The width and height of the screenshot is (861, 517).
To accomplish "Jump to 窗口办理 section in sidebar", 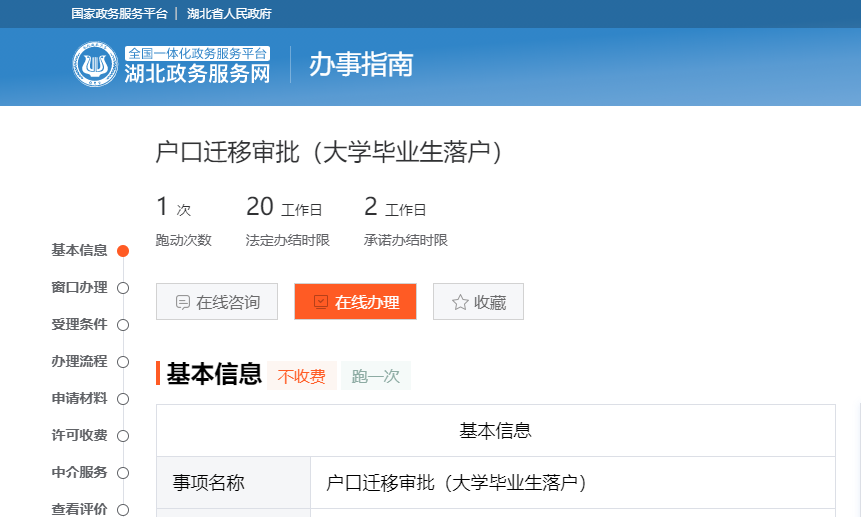I will pyautogui.click(x=79, y=288).
